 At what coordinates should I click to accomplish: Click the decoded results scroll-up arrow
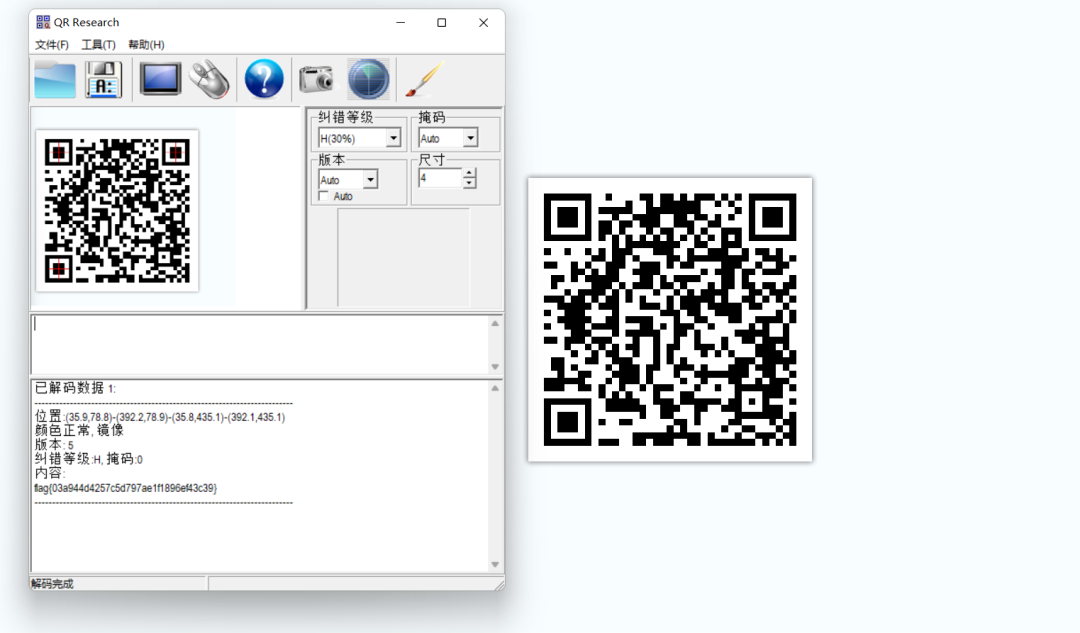coord(495,388)
